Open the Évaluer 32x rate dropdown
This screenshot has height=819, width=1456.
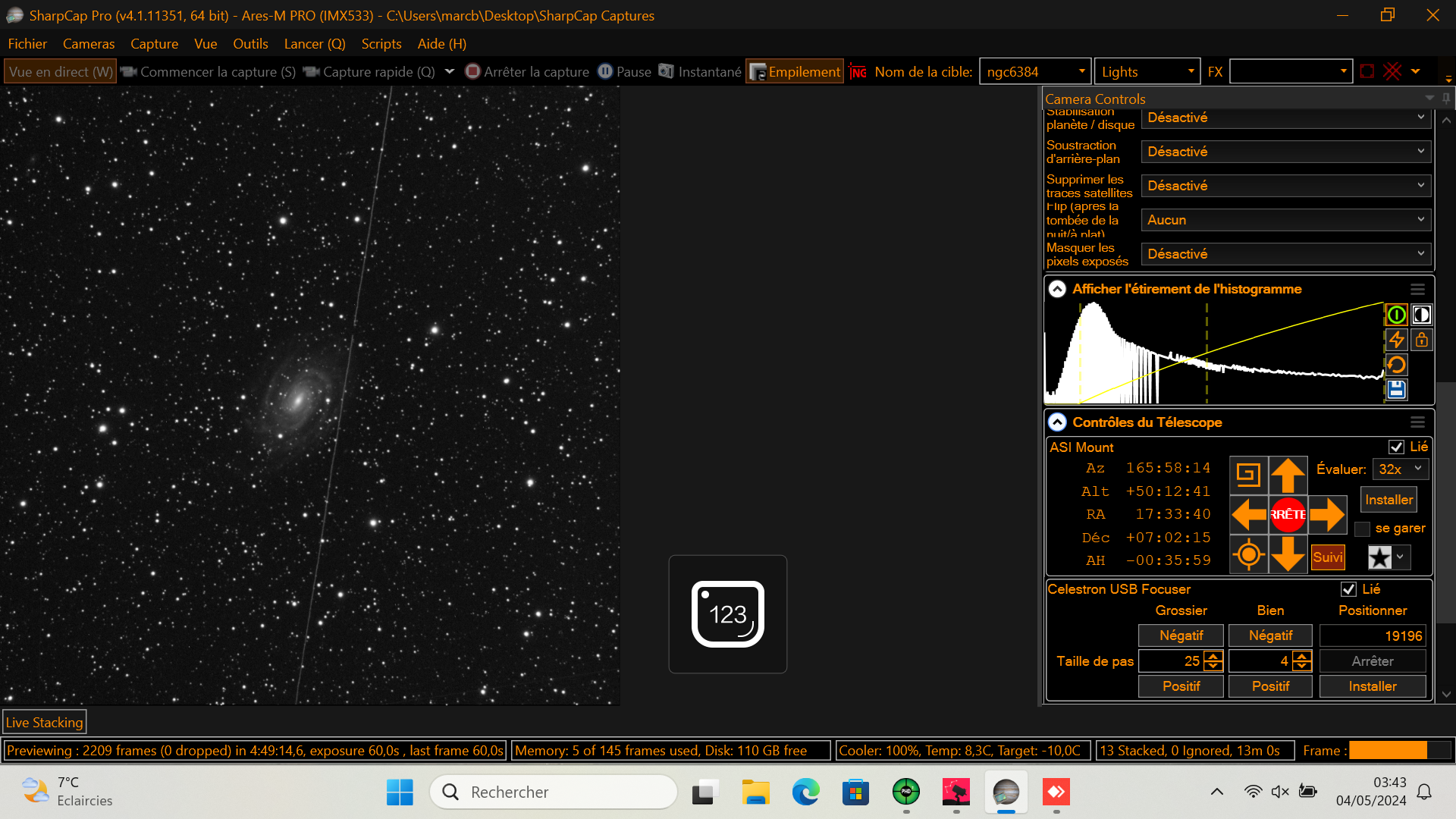pos(1401,469)
